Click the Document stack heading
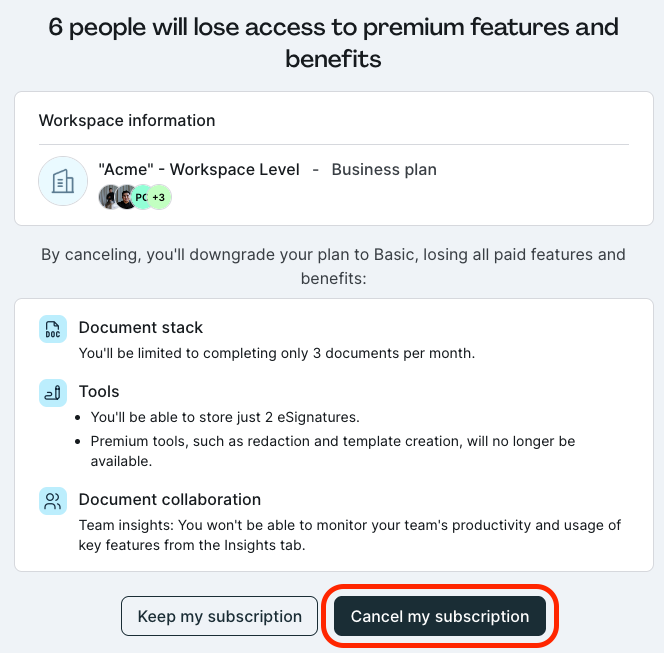This screenshot has height=653, width=664. coord(141,327)
